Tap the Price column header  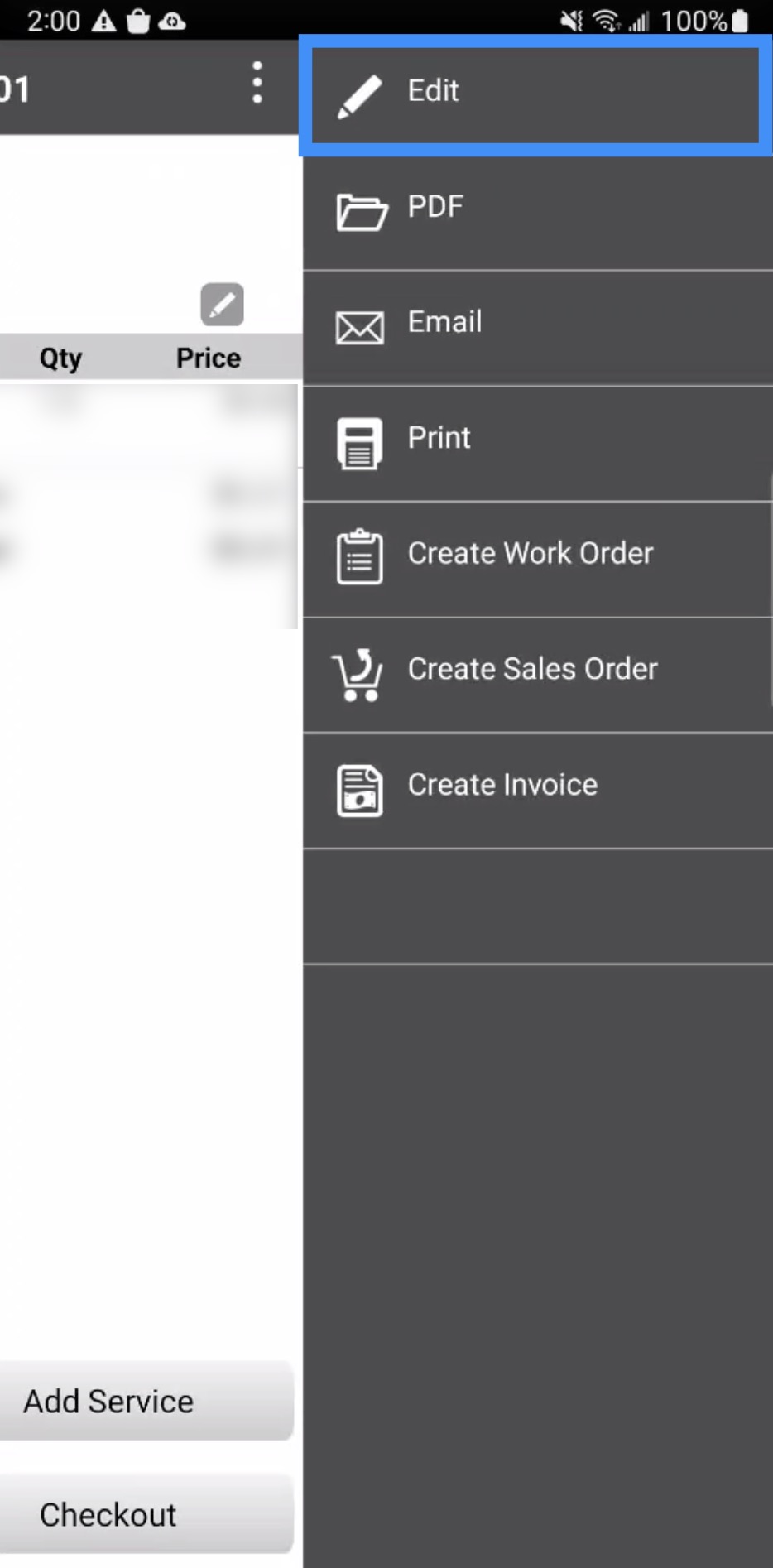(x=209, y=358)
